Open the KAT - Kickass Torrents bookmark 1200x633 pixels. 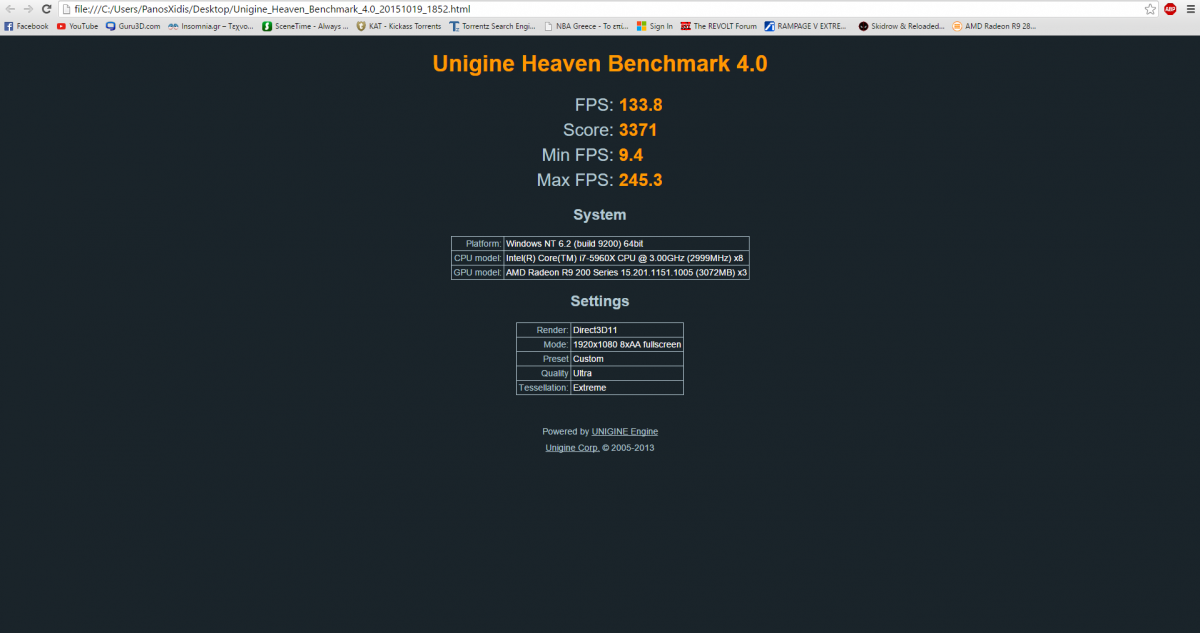399,26
